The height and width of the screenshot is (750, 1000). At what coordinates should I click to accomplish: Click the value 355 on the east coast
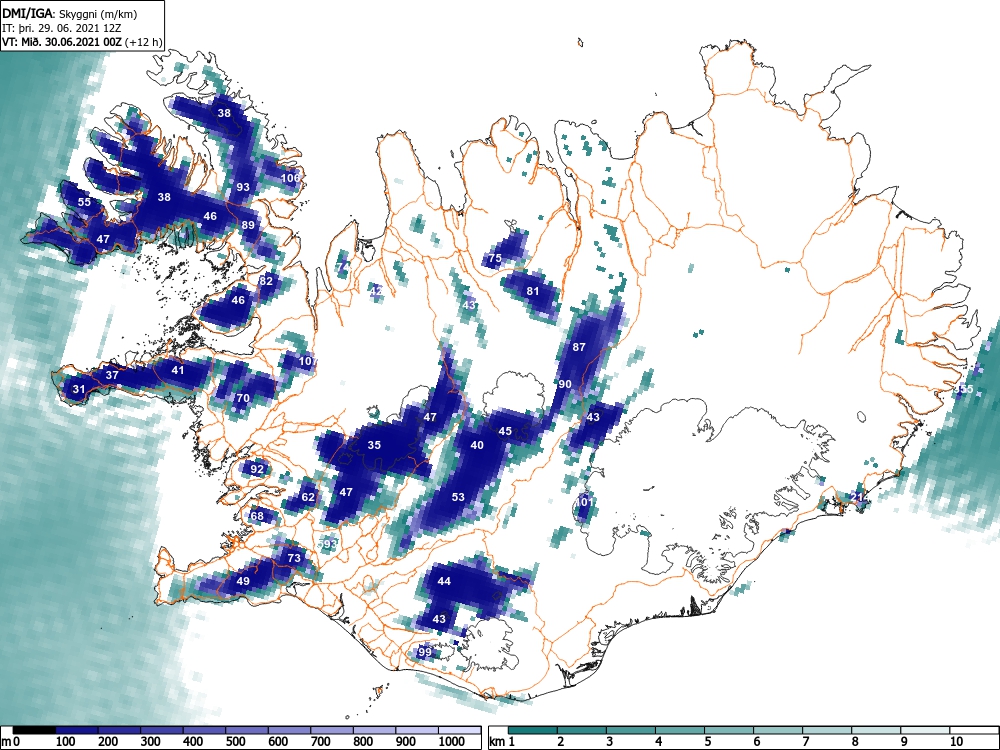[x=964, y=389]
